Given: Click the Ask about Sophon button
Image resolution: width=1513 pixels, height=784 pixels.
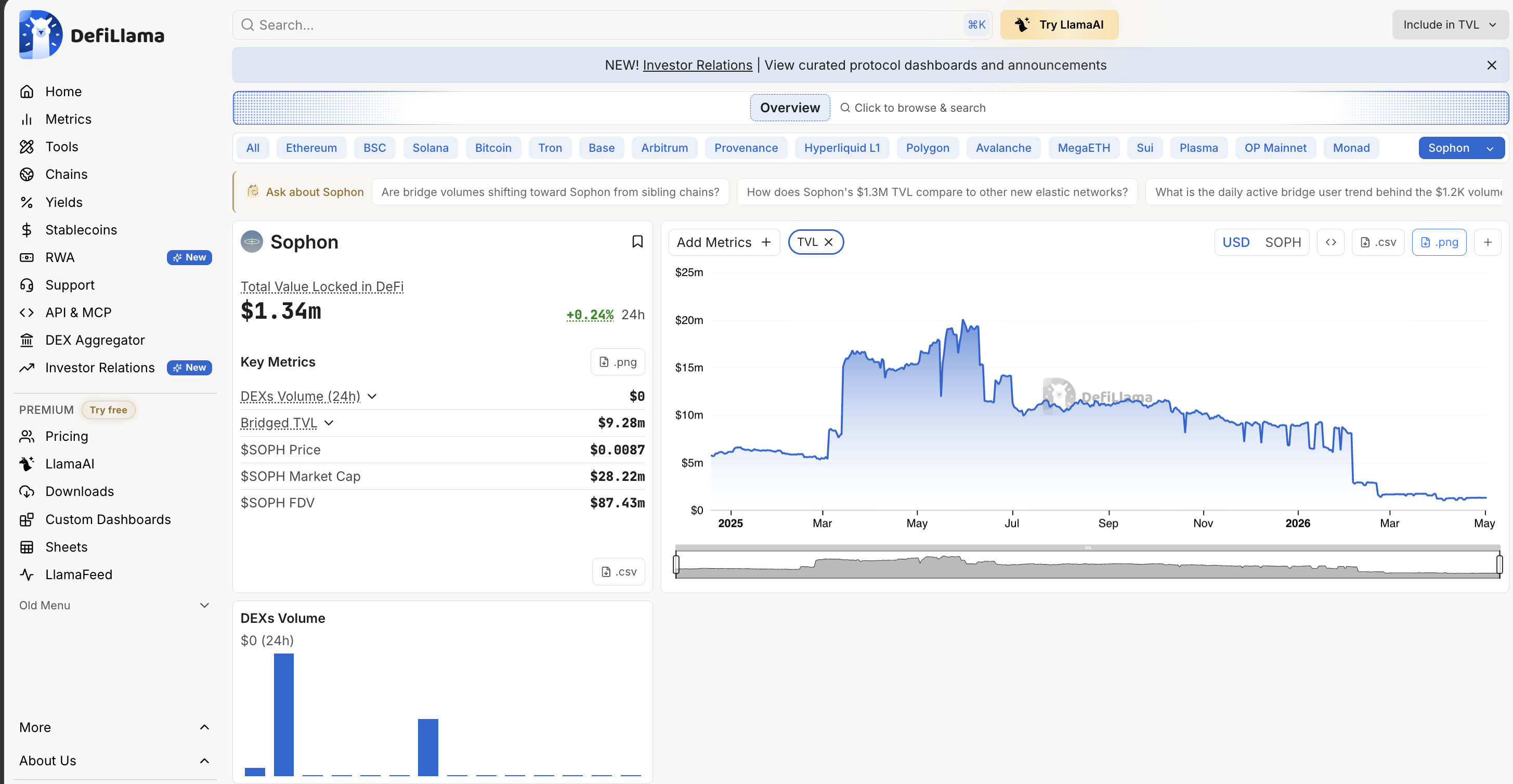Looking at the screenshot, I should point(306,192).
